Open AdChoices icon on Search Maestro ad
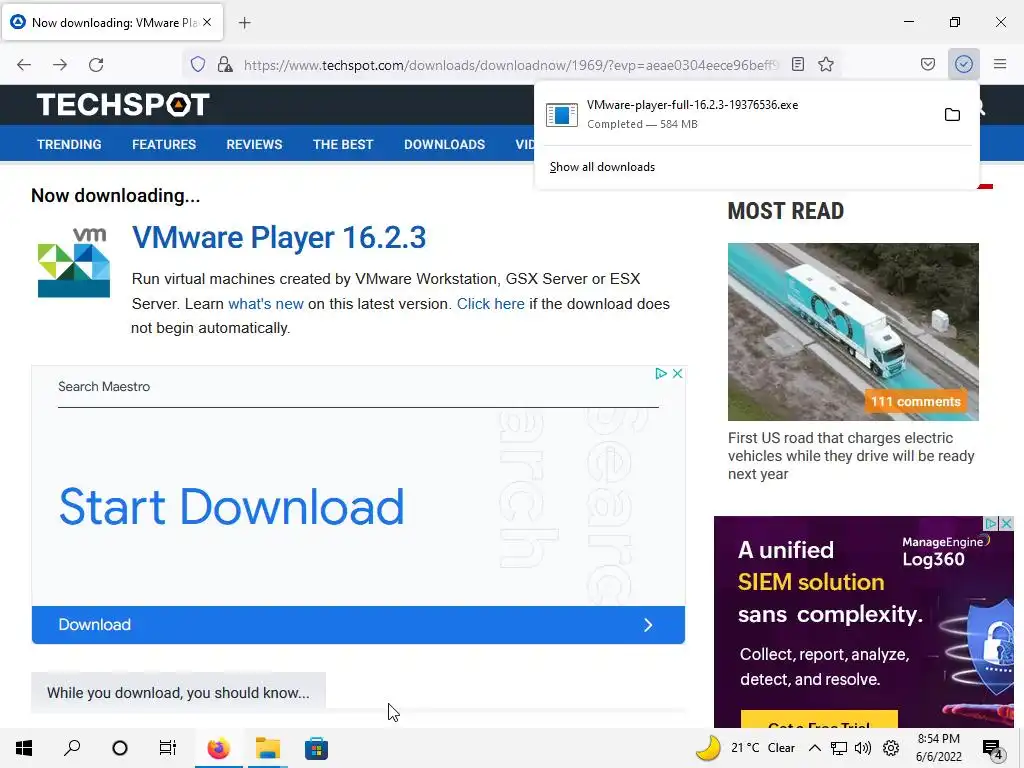Image resolution: width=1024 pixels, height=768 pixels. [661, 374]
